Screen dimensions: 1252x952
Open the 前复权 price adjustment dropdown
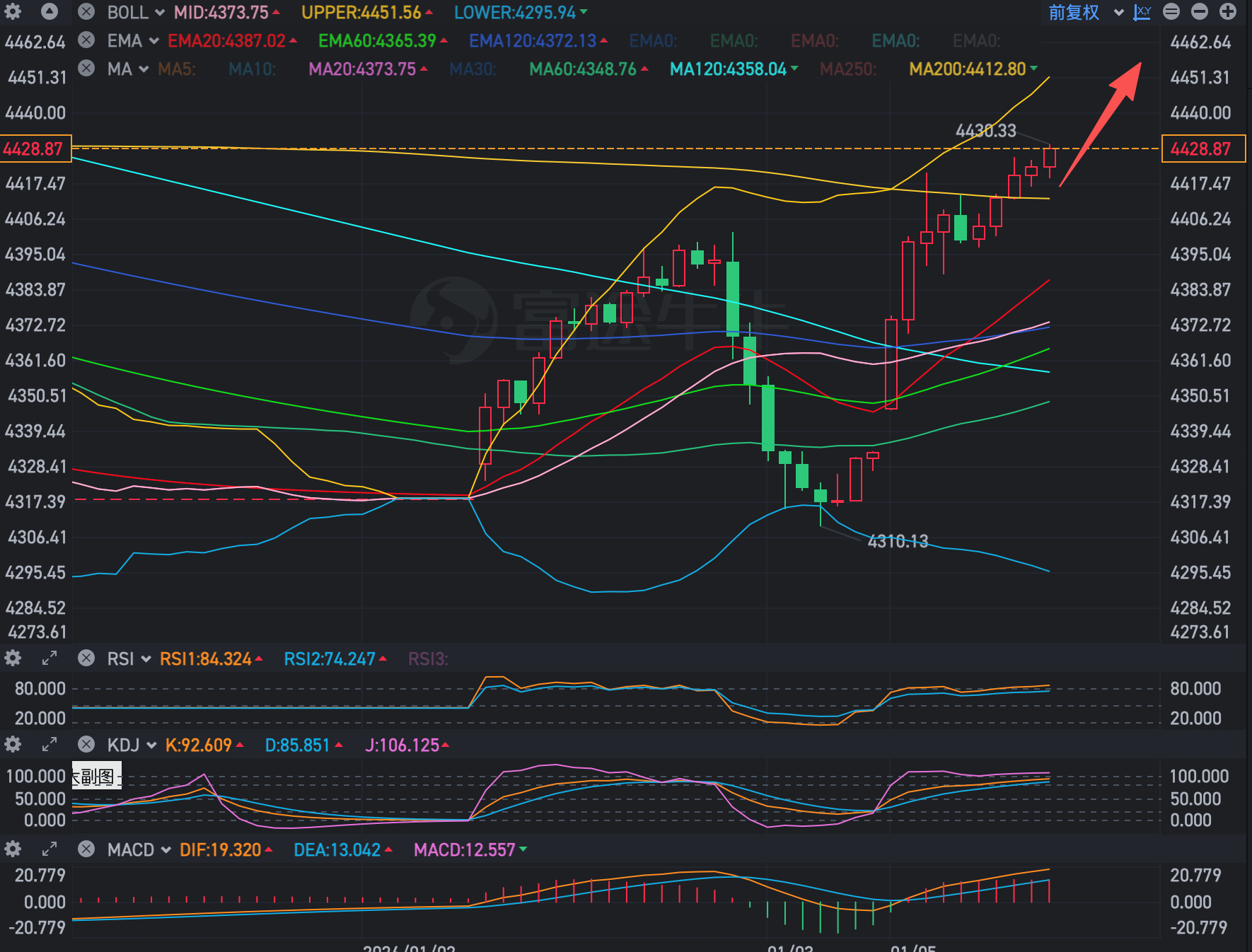pyautogui.click(x=1086, y=13)
